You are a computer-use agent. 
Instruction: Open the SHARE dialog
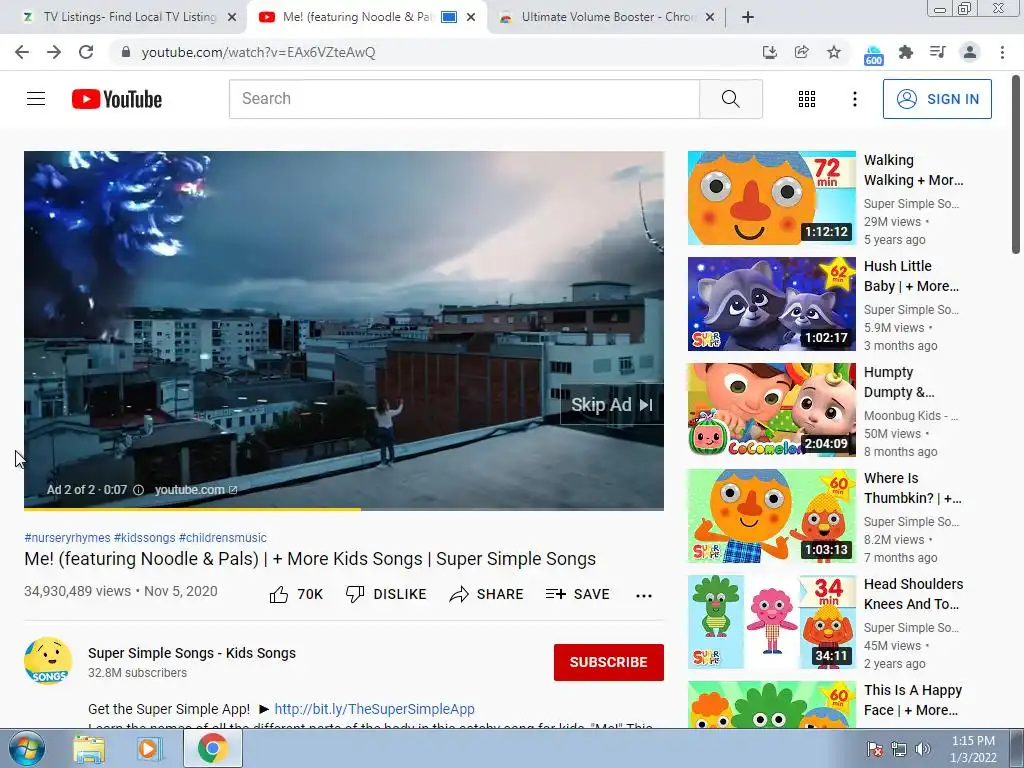(x=487, y=594)
